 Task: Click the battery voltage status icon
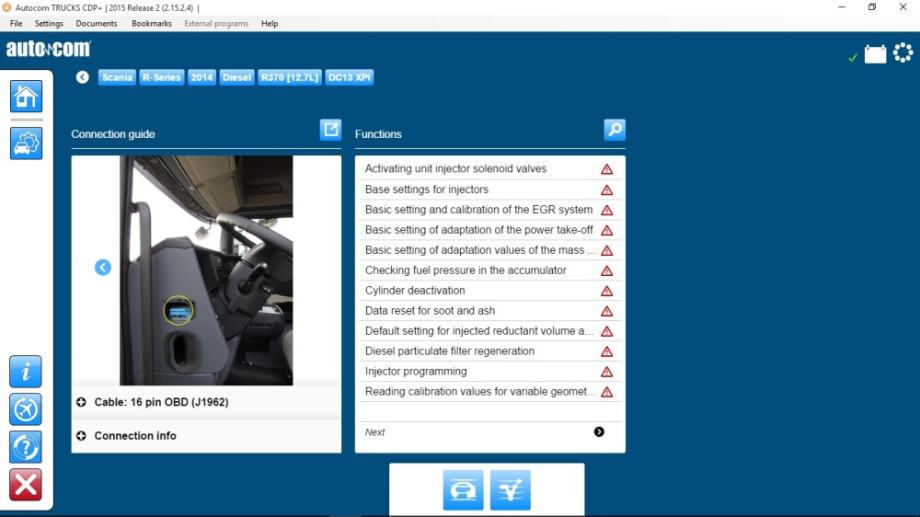point(875,55)
